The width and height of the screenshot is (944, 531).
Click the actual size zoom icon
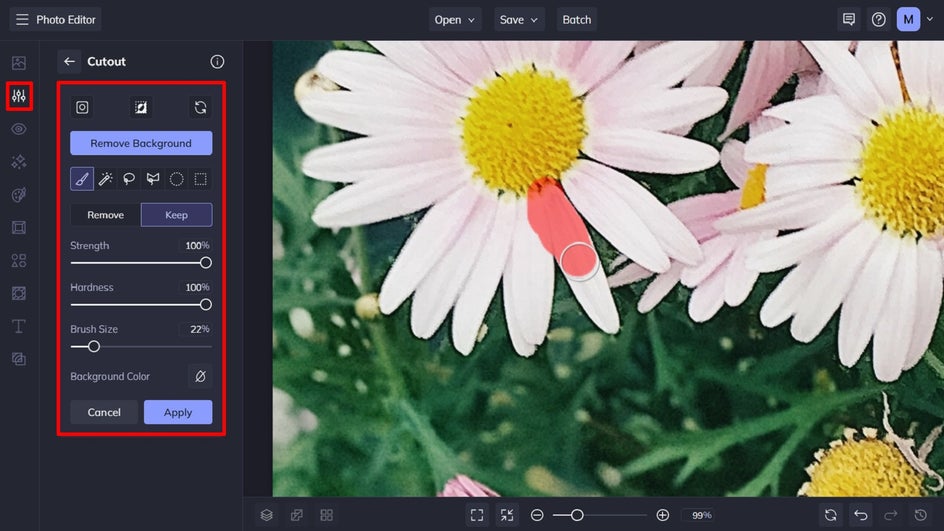[x=507, y=515]
